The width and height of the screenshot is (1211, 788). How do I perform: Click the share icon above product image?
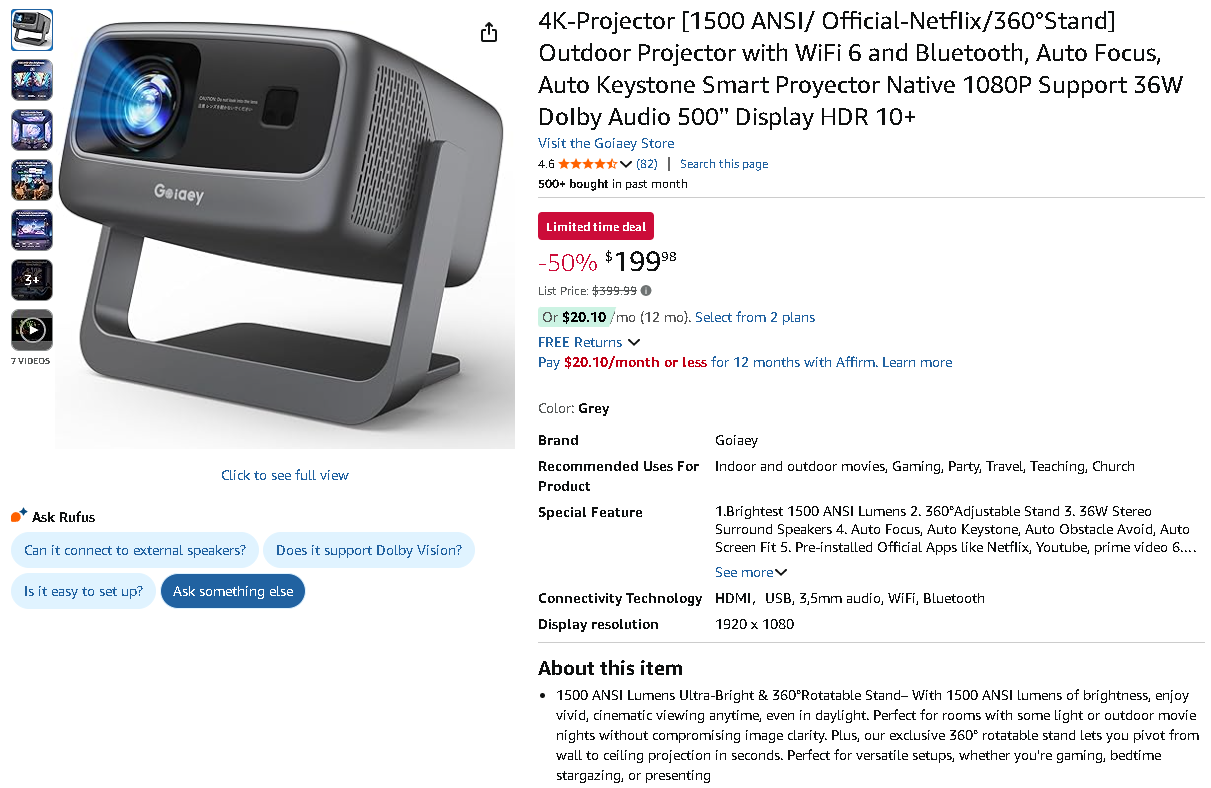click(x=488, y=33)
